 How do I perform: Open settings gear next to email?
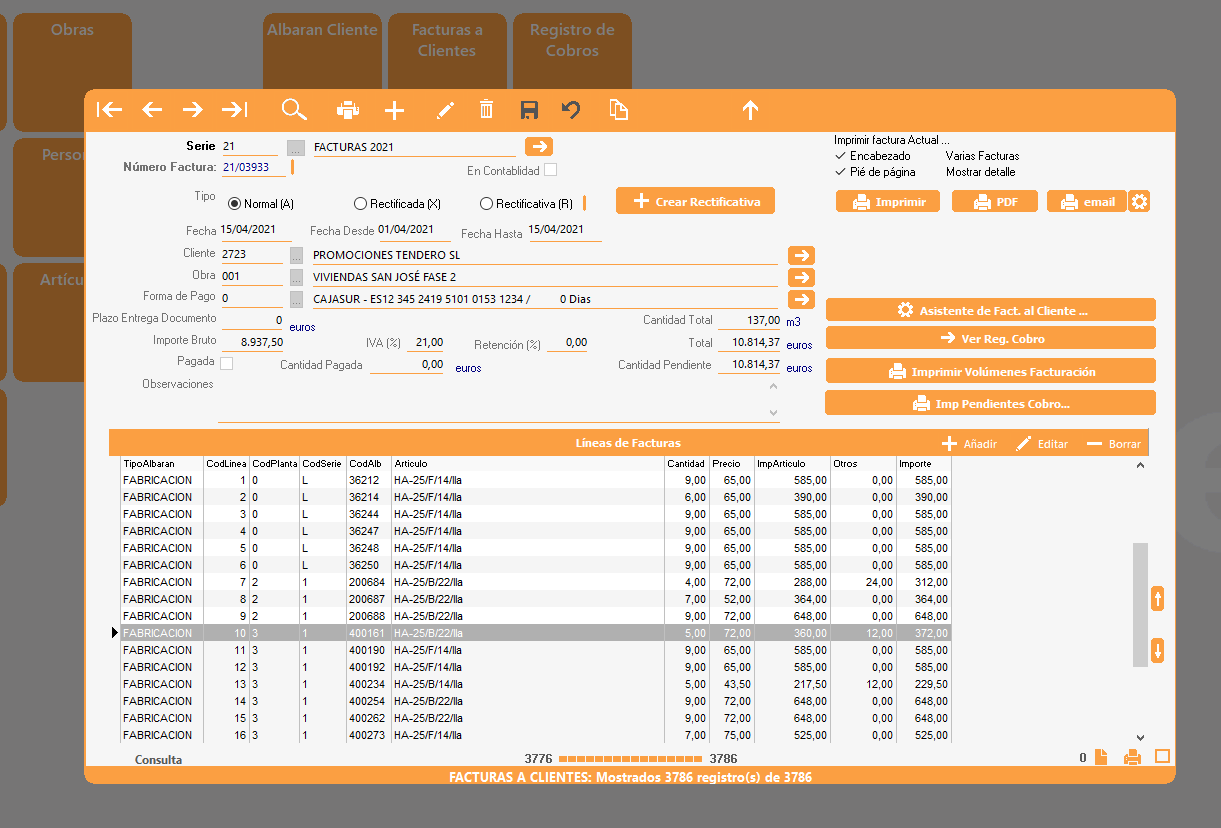[x=1139, y=202]
